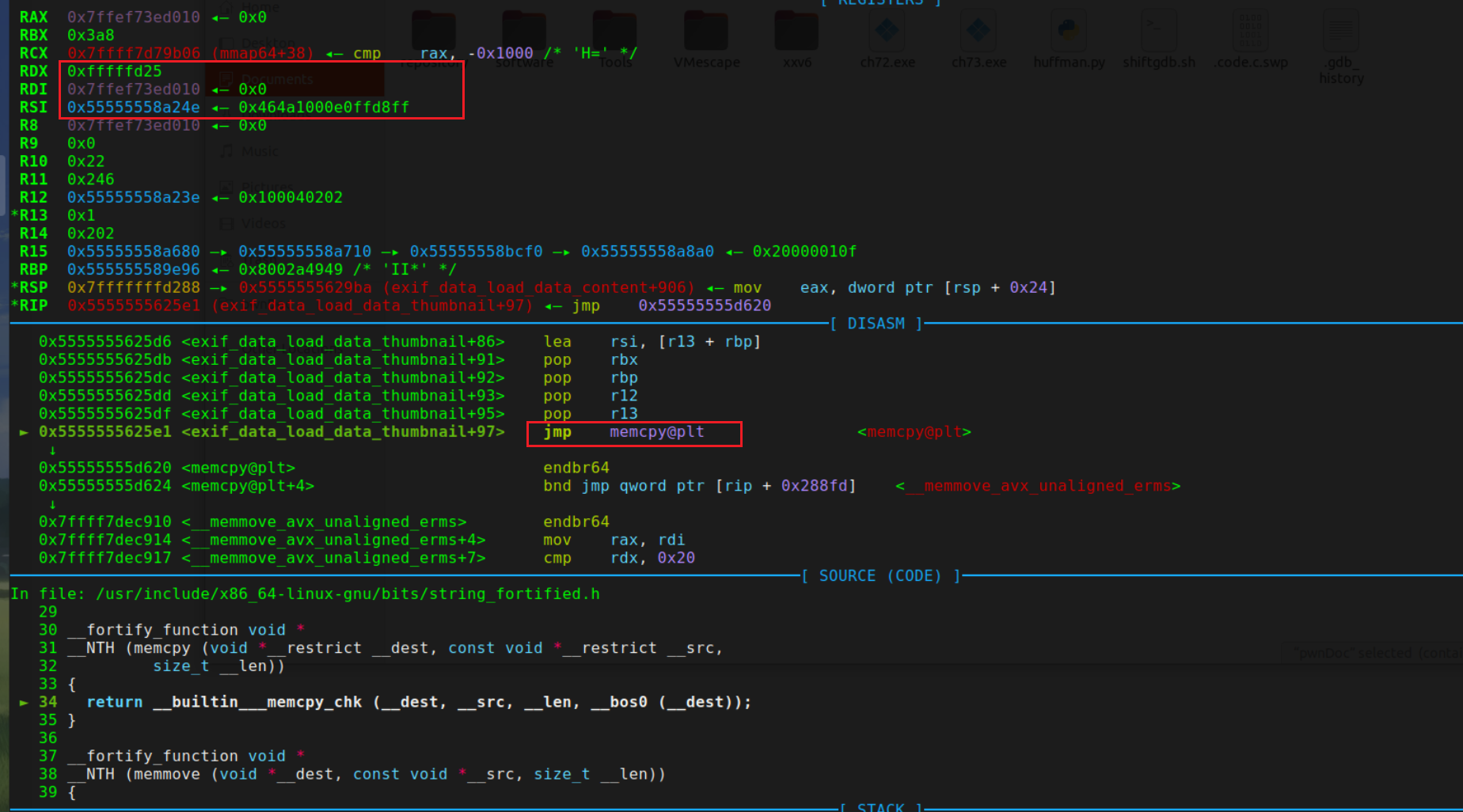The image size is (1463, 812).
Task: Open Home in the file manager sidebar
Action: click(x=255, y=6)
